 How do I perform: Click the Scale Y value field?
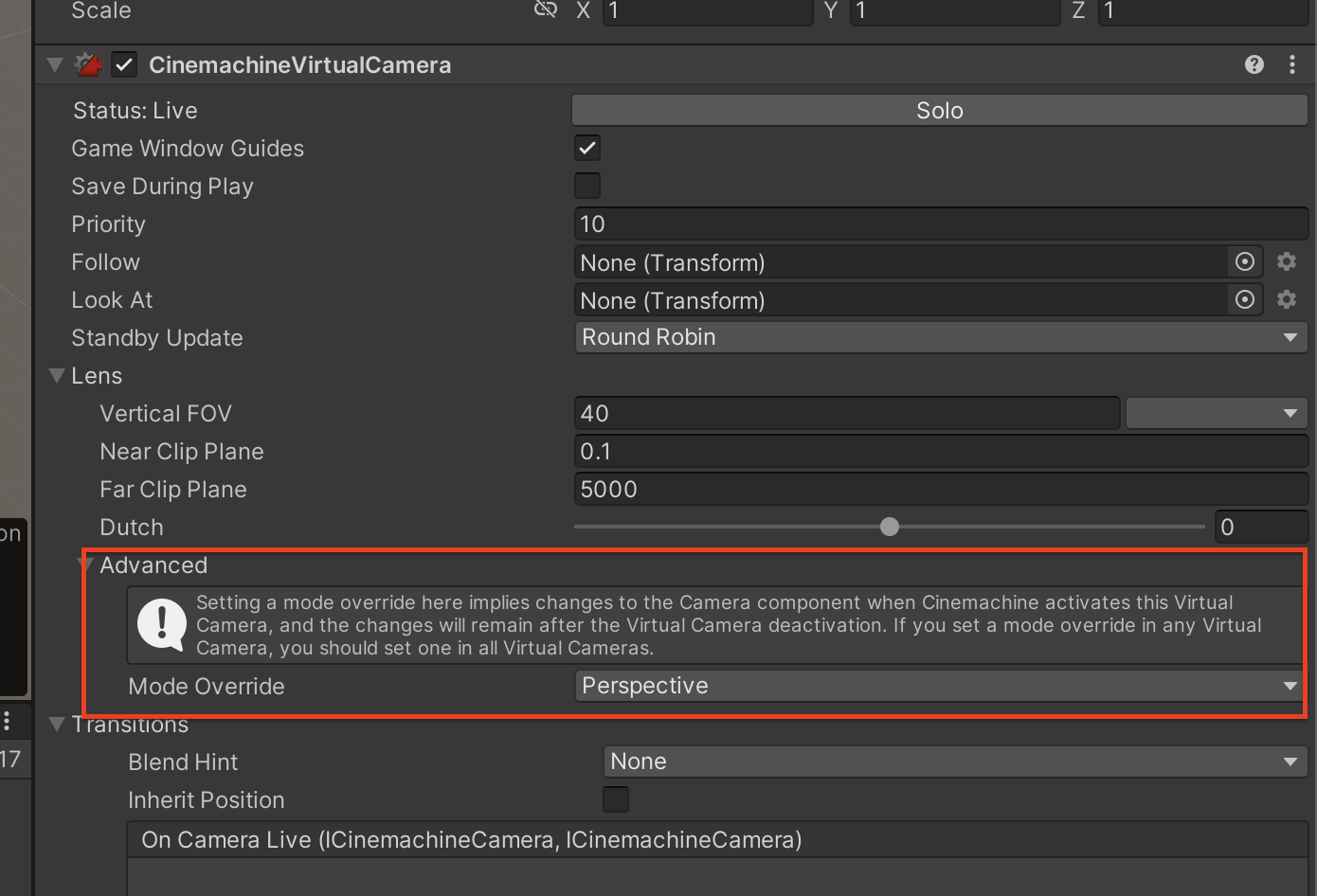tap(955, 11)
